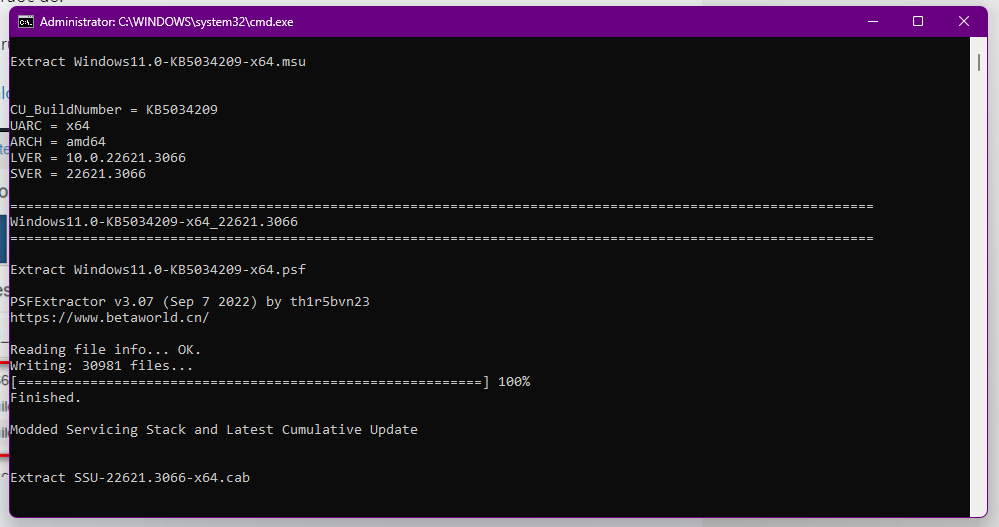Screen dimensions: 999x527
Task: Click the window title 'Administrator: C:\WINDOWS\system32\cmd.exe'
Action: click(166, 22)
